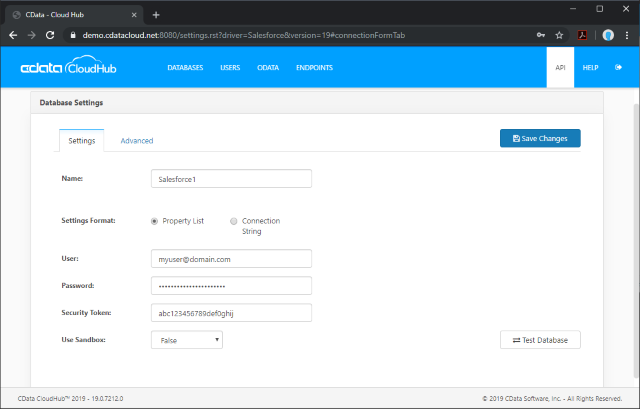Bookmark this page with the star icon
The image size is (640, 409).
pos(559,36)
